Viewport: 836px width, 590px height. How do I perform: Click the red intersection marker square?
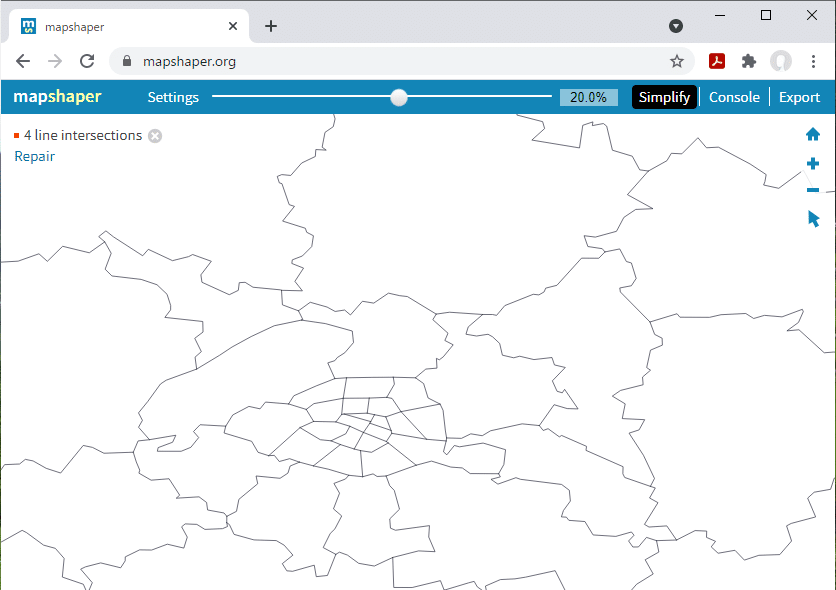[x=17, y=136]
